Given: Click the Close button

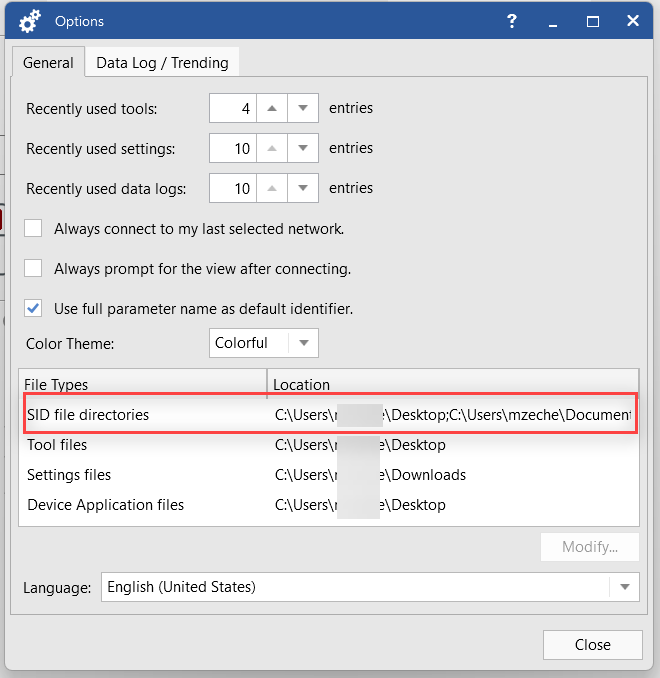Looking at the screenshot, I should coord(592,645).
